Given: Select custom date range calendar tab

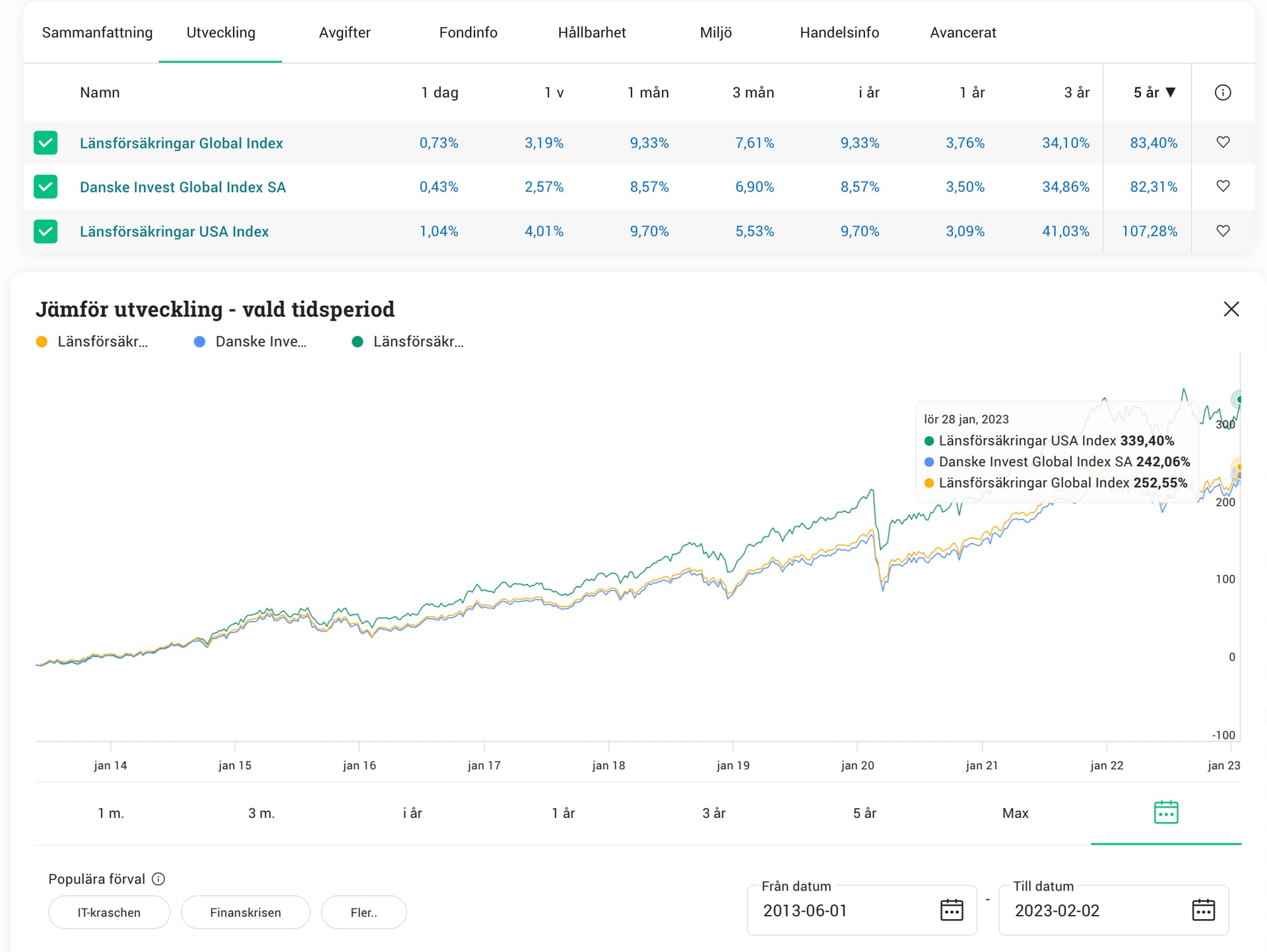Looking at the screenshot, I should [1166, 812].
